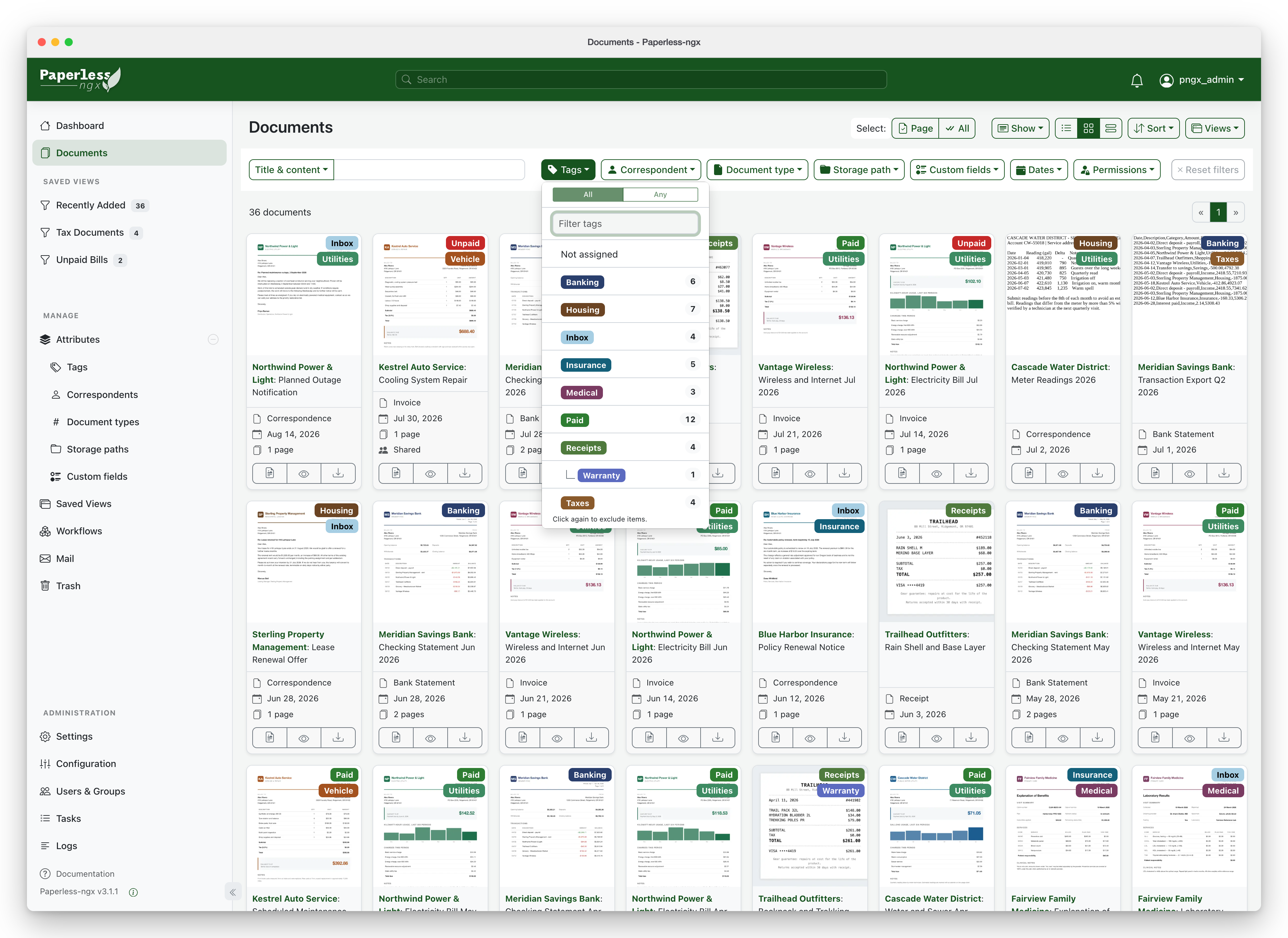Choose Not assigned in tags list
This screenshot has width=1288, height=938.
click(625, 255)
